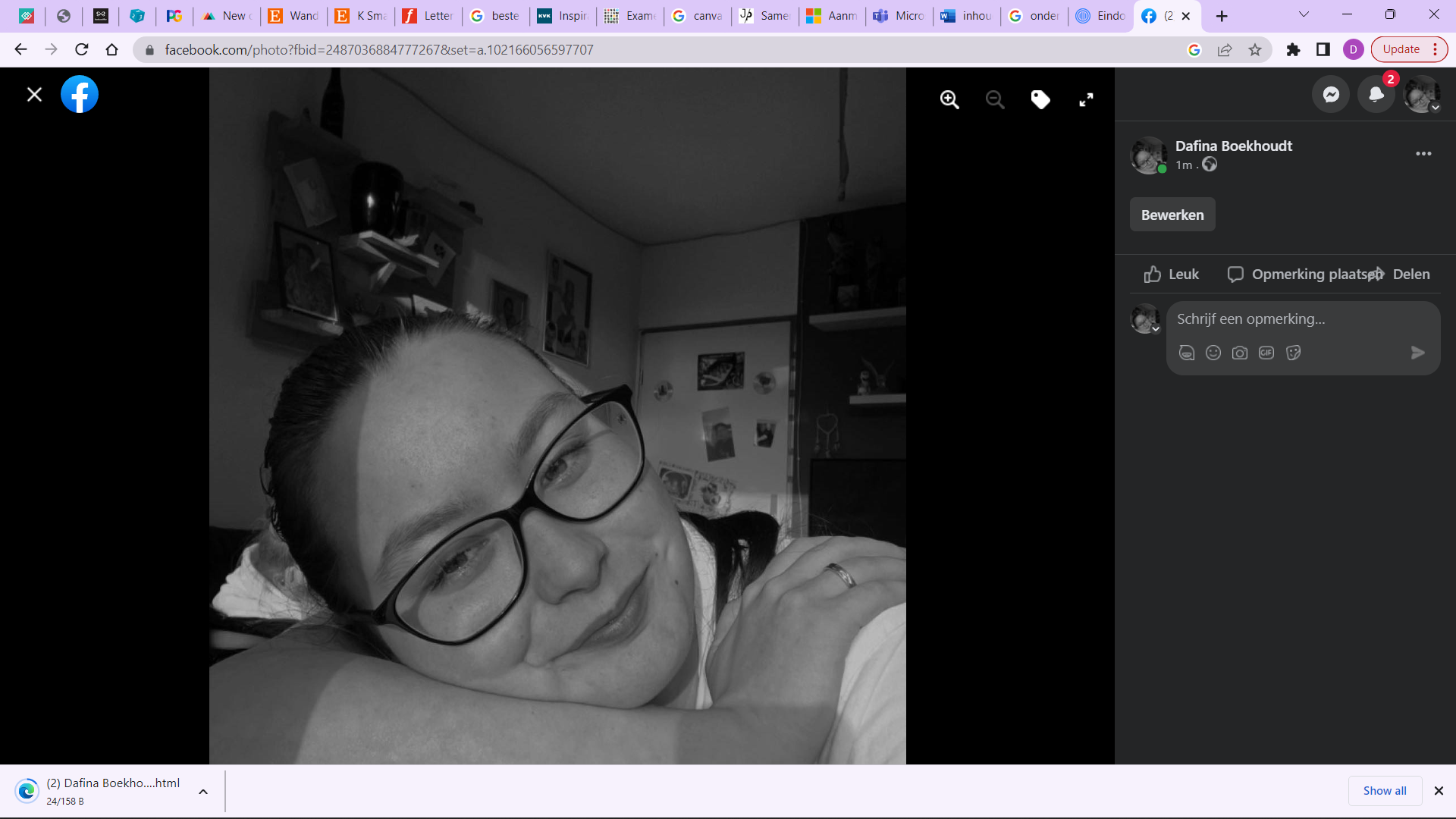The image size is (1456, 819).
Task: Open Messenger chats
Action: coord(1331,95)
